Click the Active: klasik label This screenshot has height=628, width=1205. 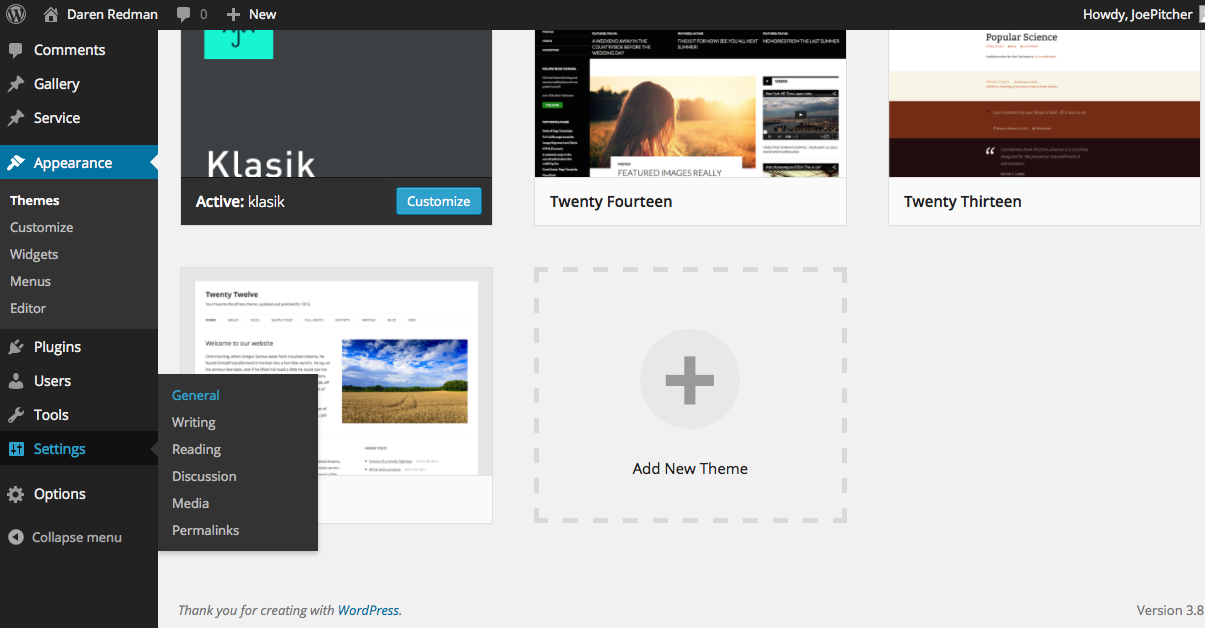coord(240,201)
